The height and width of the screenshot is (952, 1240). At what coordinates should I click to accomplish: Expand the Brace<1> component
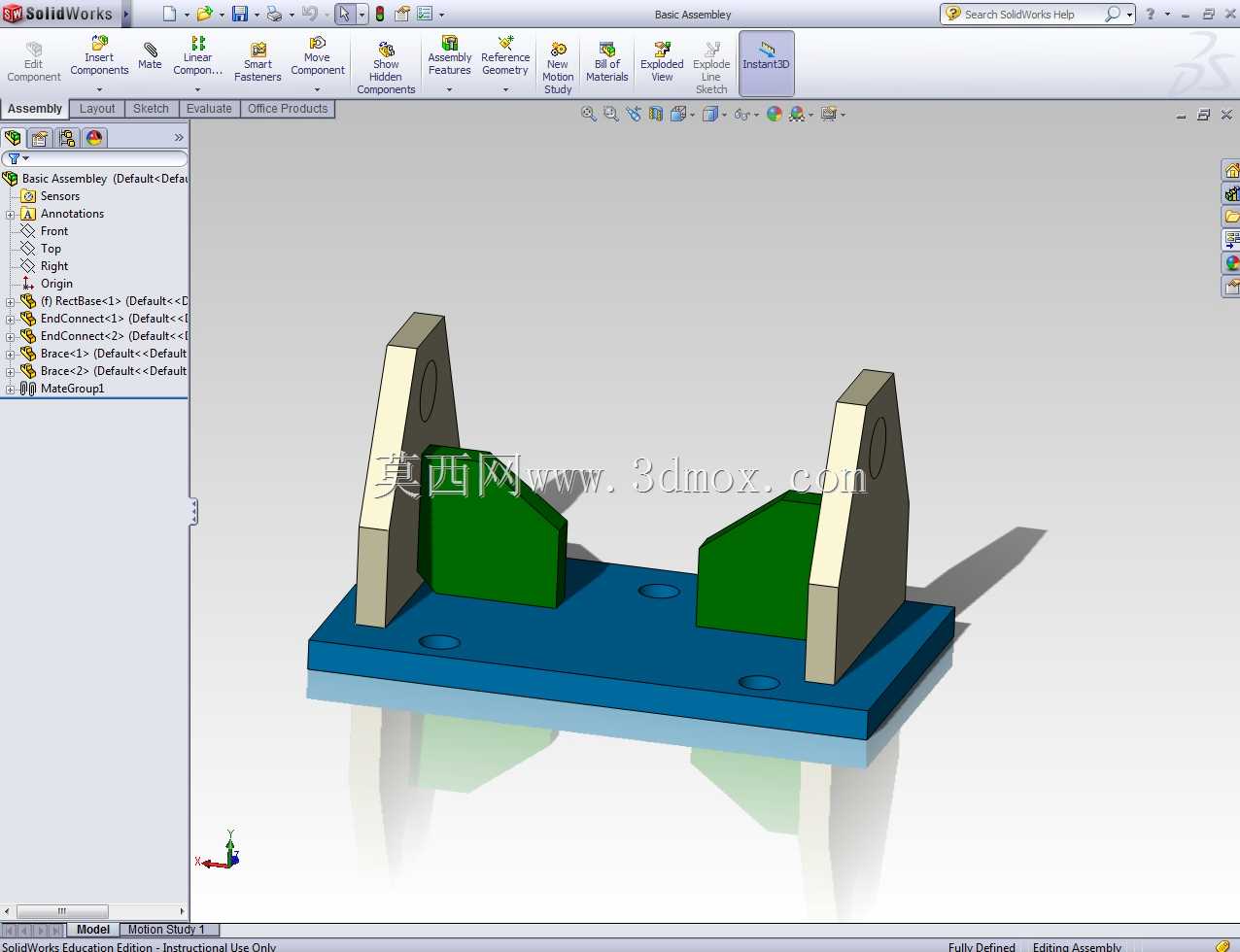(10, 354)
